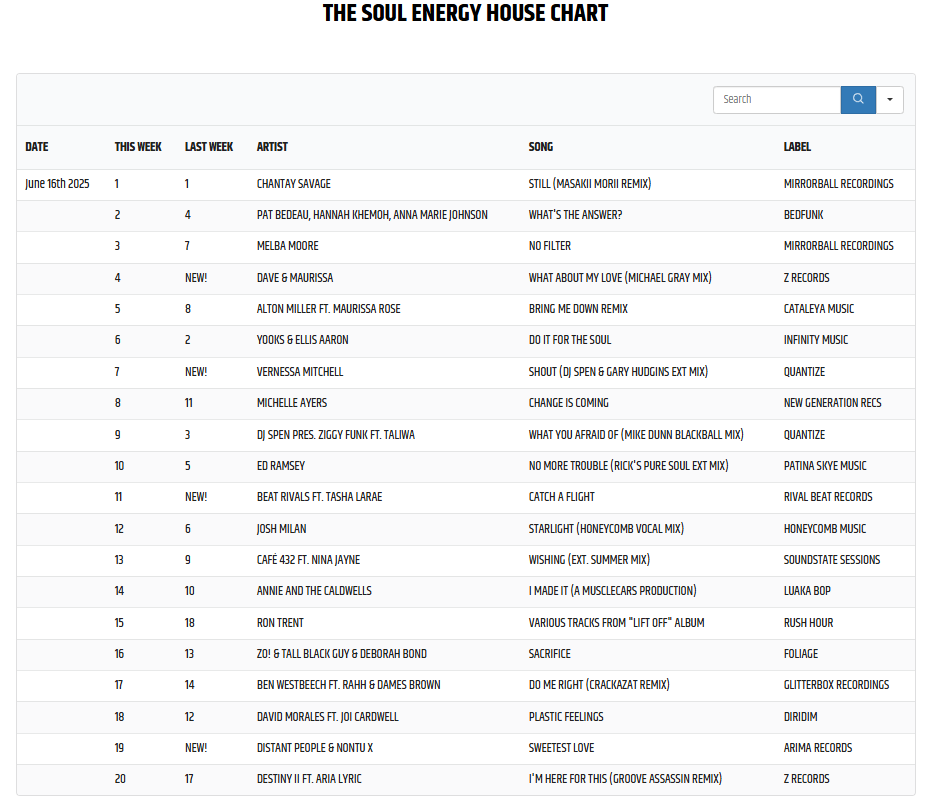Click artist DISTANT PEOPLE & NONTU X

315,748
